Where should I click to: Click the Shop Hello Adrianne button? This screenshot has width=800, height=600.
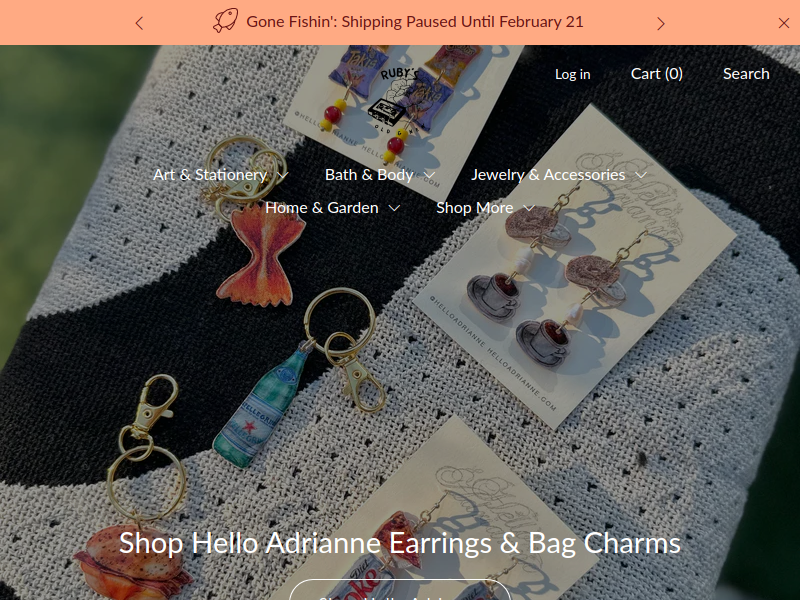pyautogui.click(x=400, y=590)
